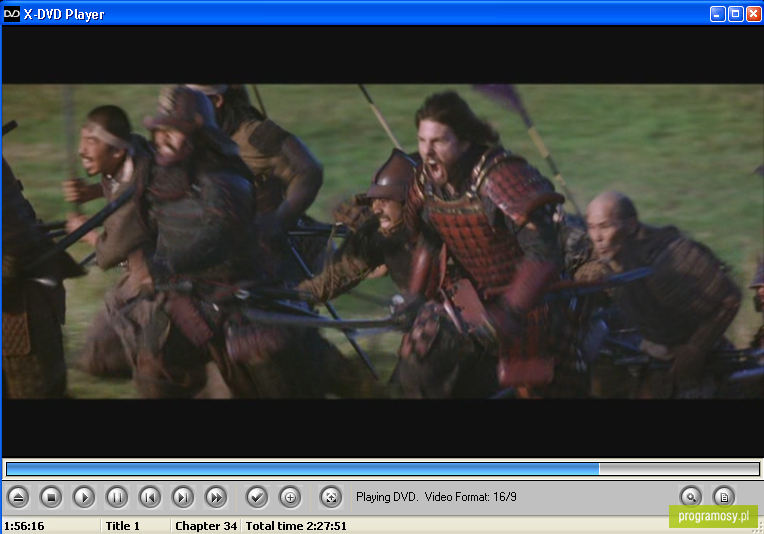Image resolution: width=764 pixels, height=534 pixels.
Task: Click the Play button
Action: [84, 497]
